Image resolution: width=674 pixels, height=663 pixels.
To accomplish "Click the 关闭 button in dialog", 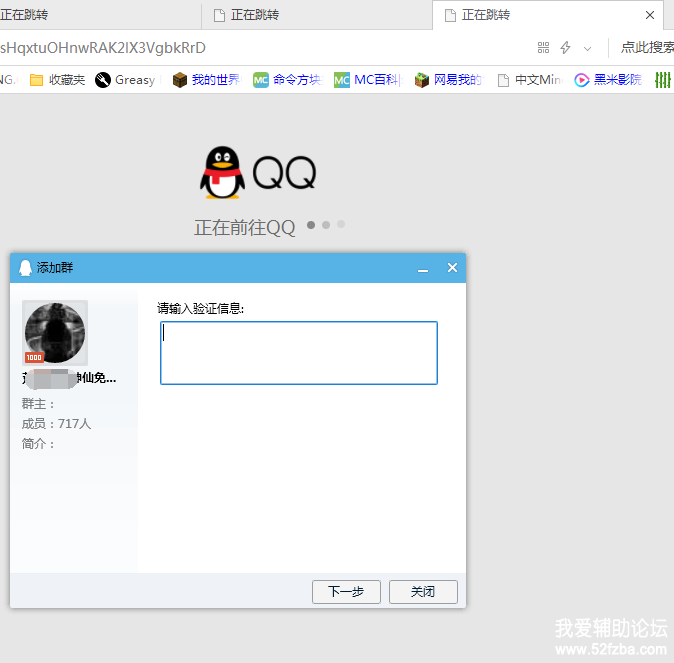I will point(423,592).
